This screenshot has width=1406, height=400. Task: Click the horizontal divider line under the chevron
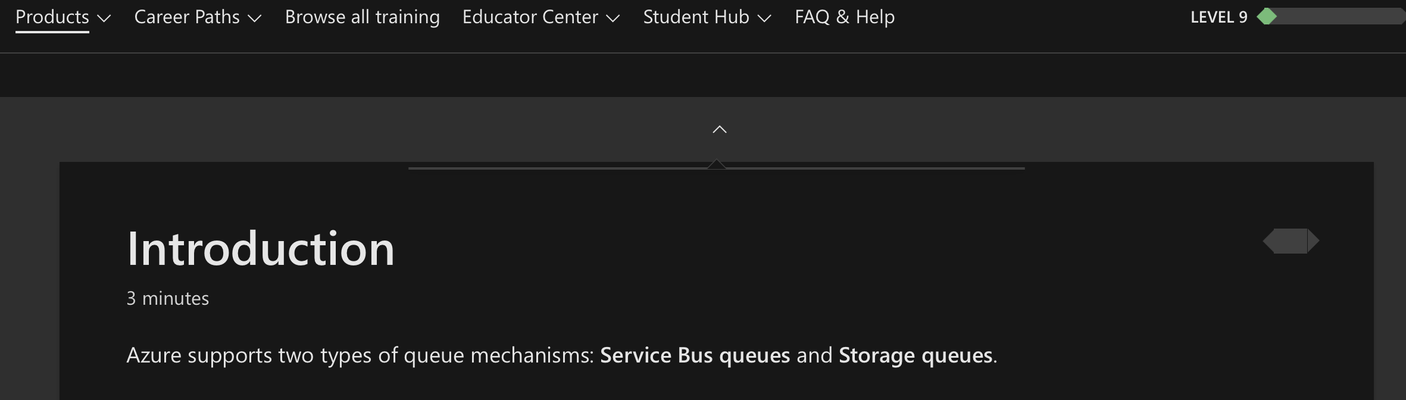click(x=717, y=168)
